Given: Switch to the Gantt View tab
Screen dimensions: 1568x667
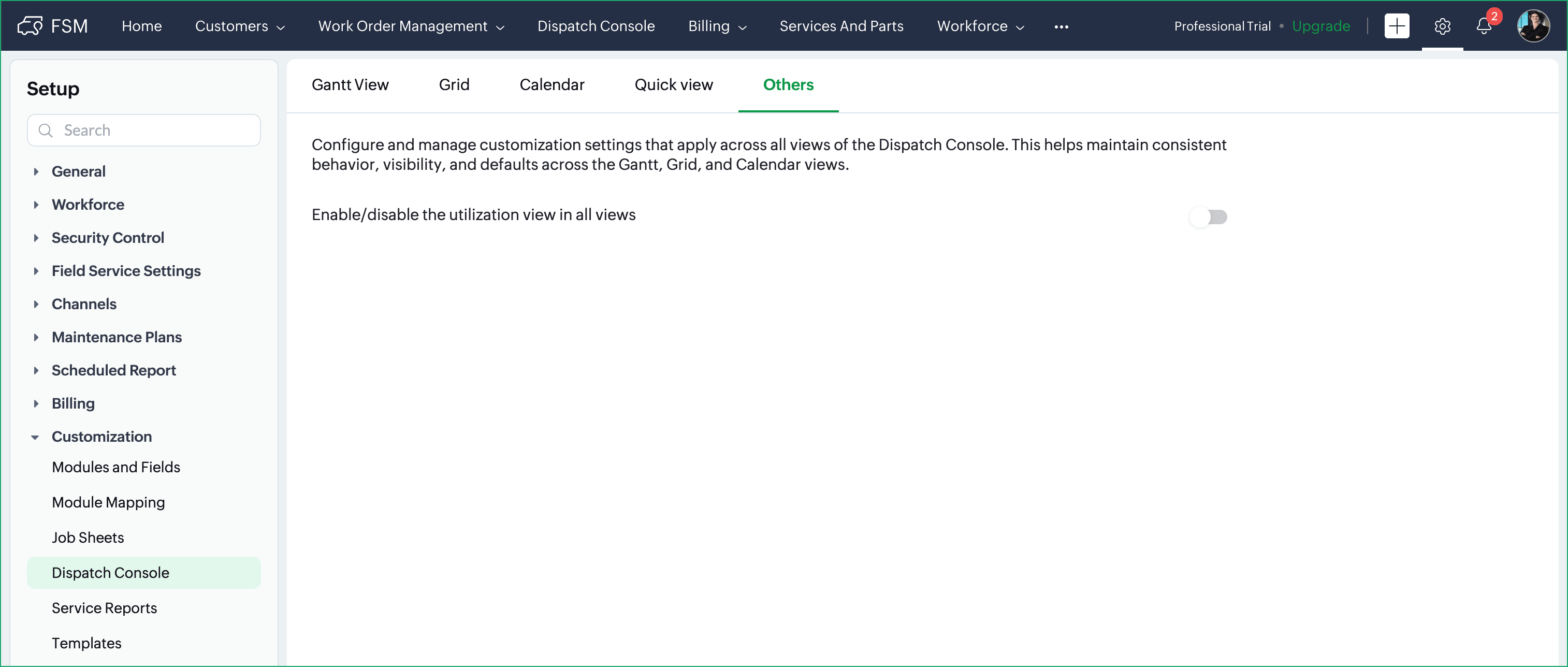Looking at the screenshot, I should click(350, 84).
